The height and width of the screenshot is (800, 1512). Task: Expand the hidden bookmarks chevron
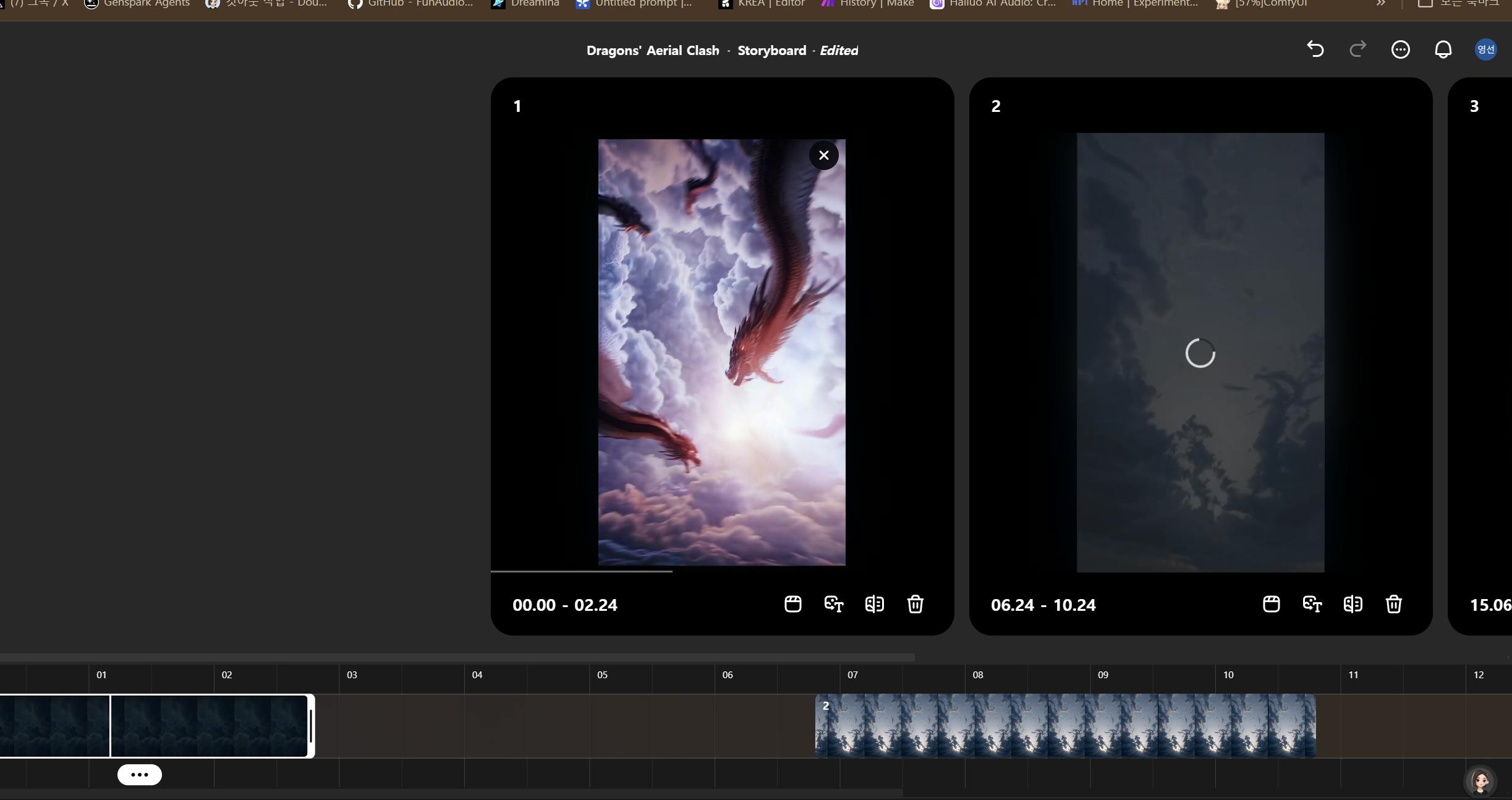point(1381,4)
